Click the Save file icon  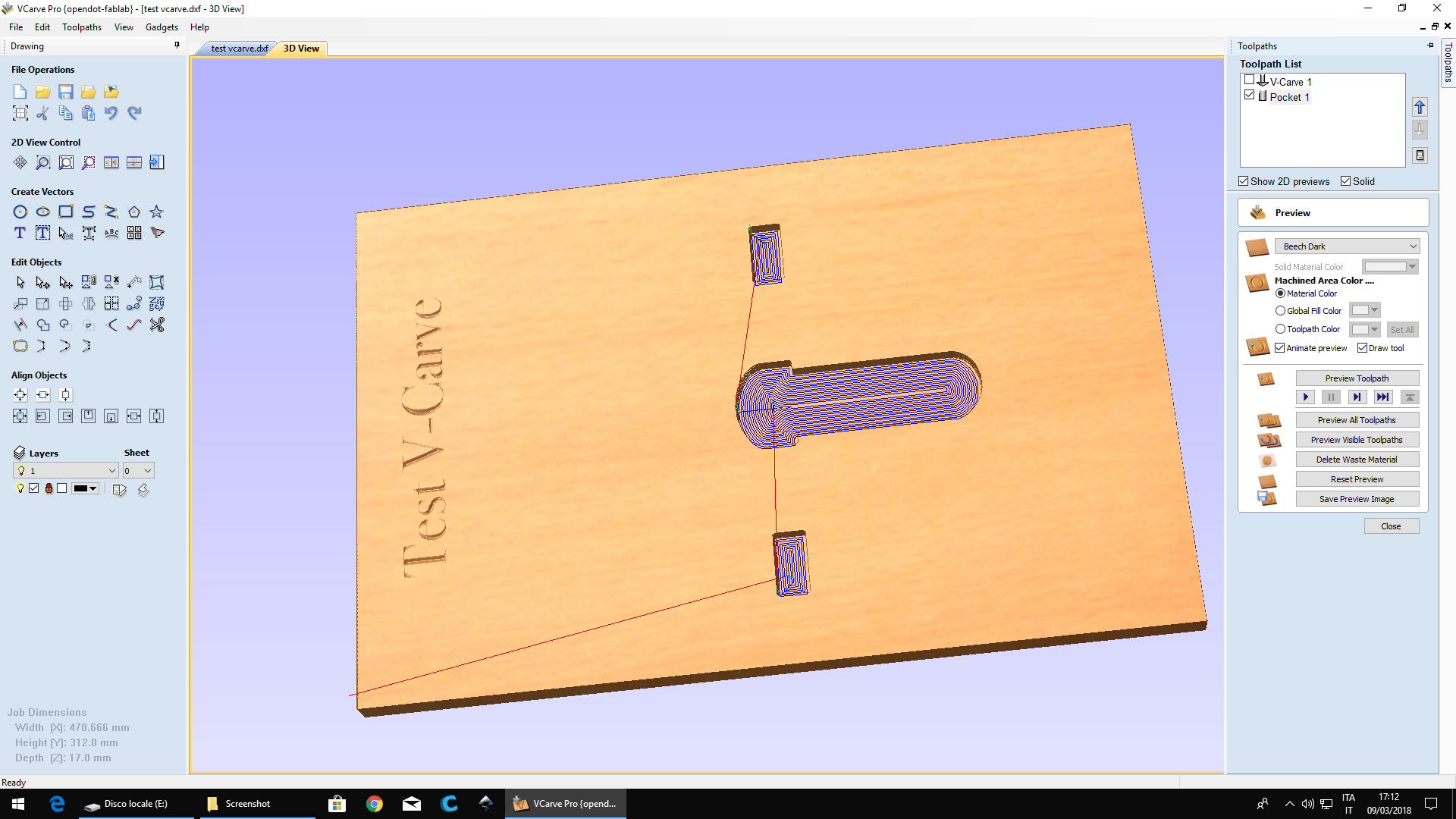(x=66, y=92)
